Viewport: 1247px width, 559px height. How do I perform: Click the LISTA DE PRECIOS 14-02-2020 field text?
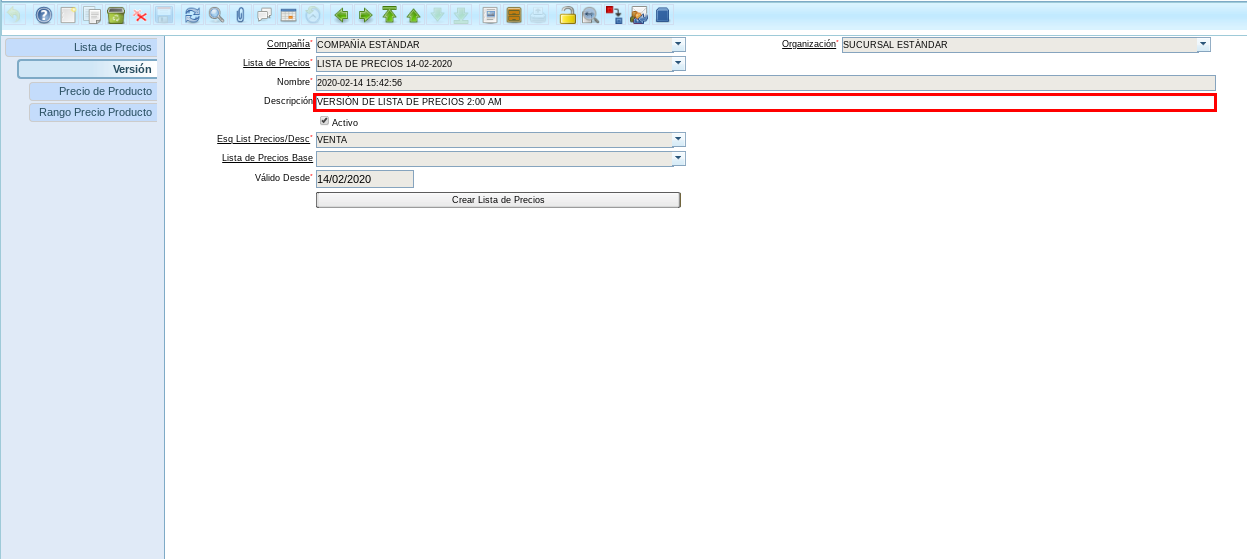384,64
